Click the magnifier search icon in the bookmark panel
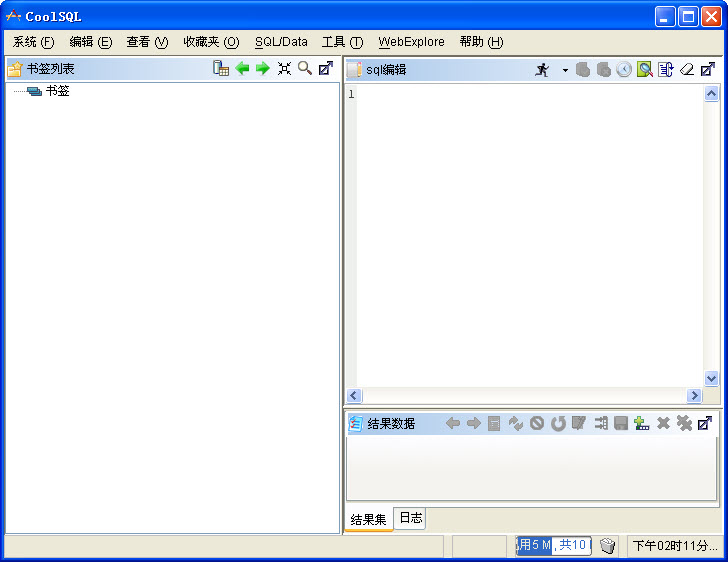The image size is (728, 562). click(x=305, y=68)
